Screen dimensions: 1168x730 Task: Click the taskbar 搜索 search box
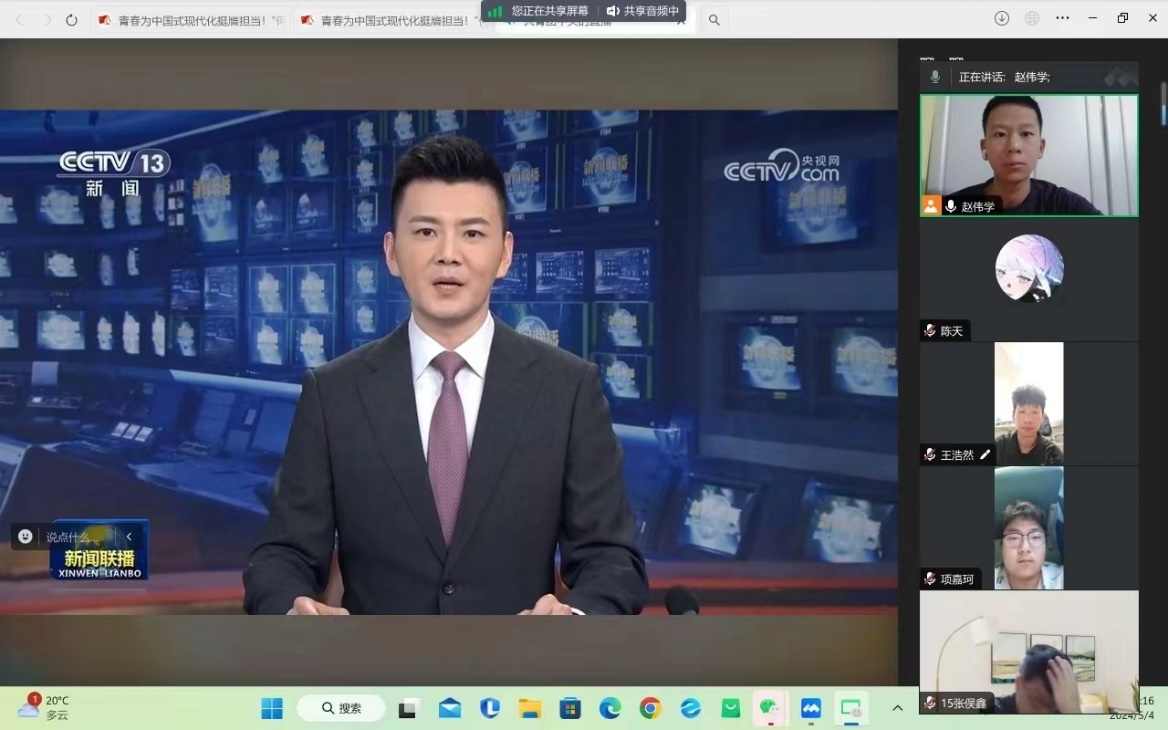[x=341, y=708]
